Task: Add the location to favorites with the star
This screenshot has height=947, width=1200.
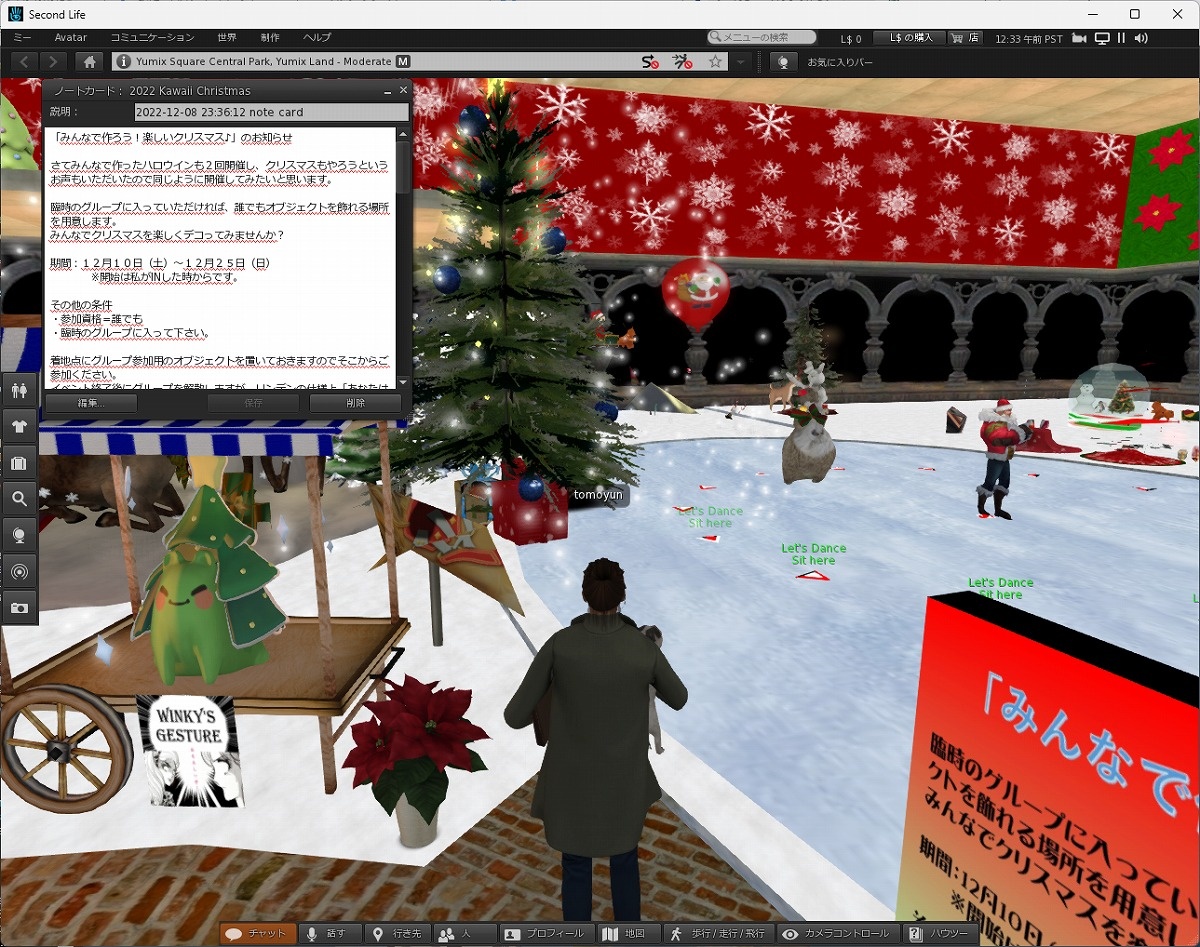Action: point(715,62)
